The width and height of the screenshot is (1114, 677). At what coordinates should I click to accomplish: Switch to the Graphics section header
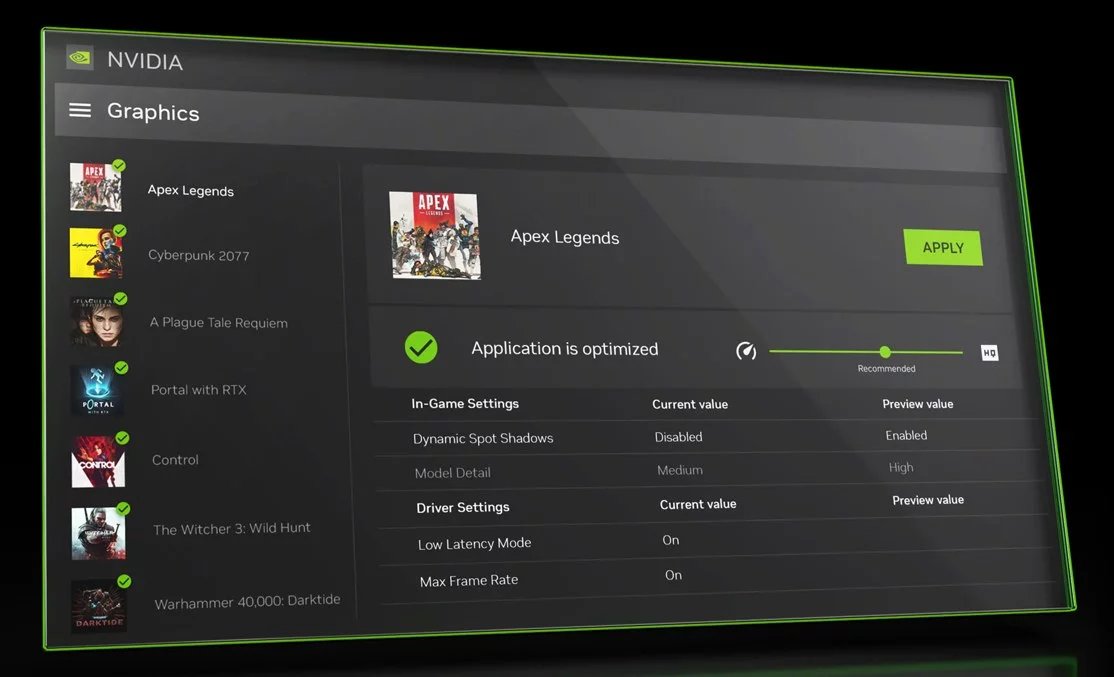coord(153,112)
